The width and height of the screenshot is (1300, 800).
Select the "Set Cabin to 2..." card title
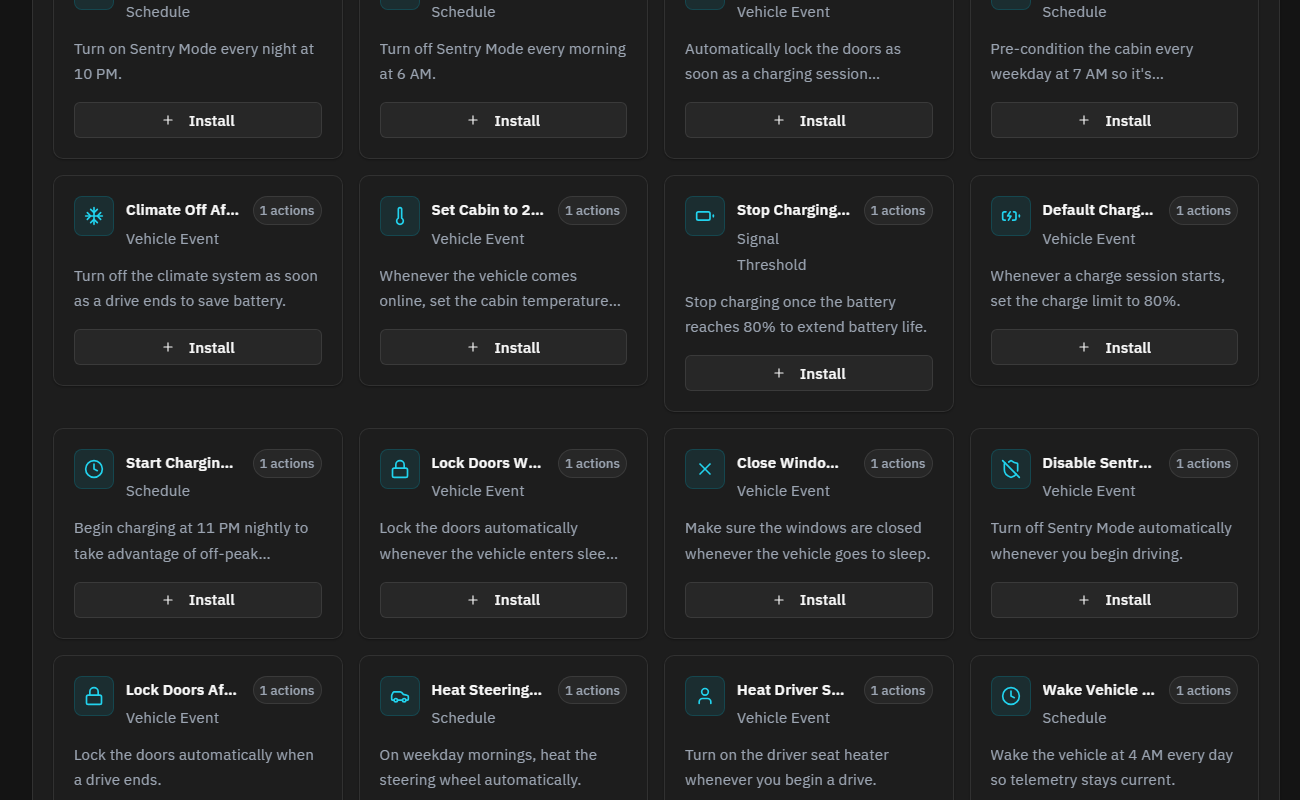pos(488,210)
